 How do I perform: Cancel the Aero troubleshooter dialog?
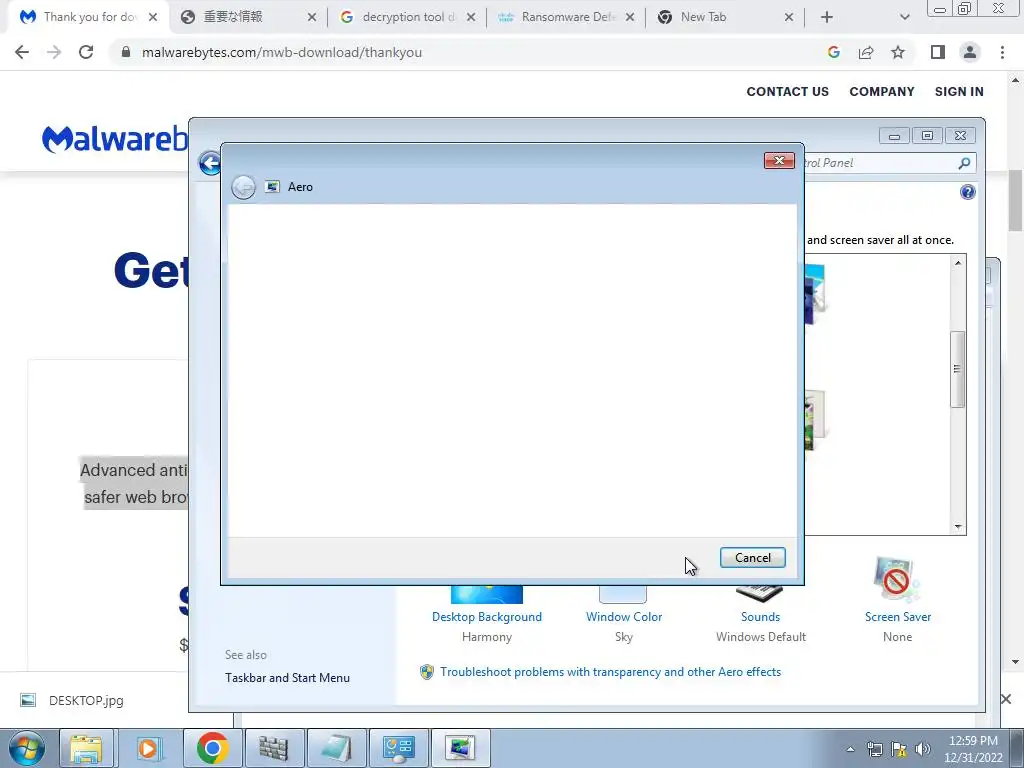[752, 558]
